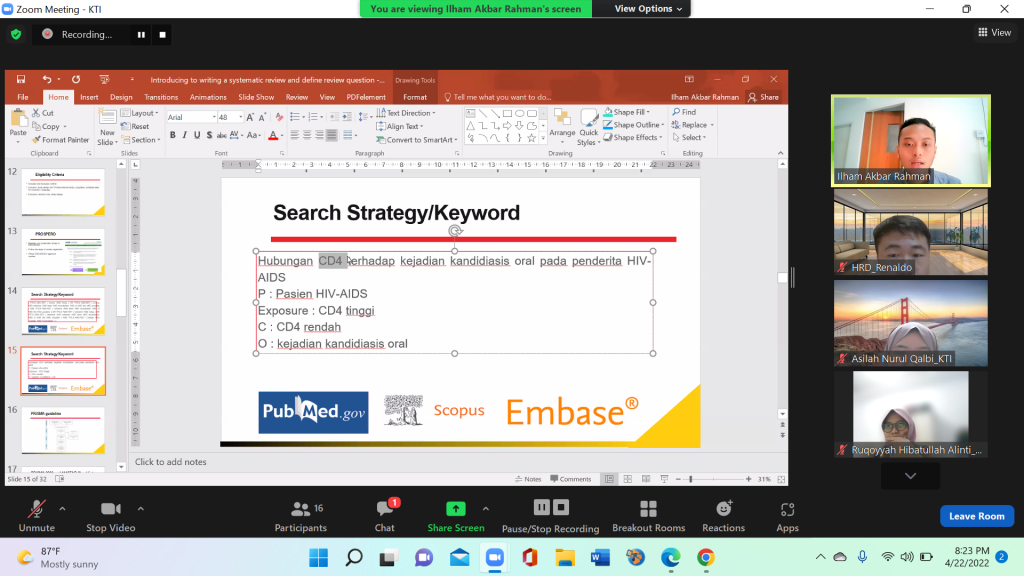Screen dimensions: 1024x576
Task: Click PowerPoint Save icon
Action: (21, 80)
